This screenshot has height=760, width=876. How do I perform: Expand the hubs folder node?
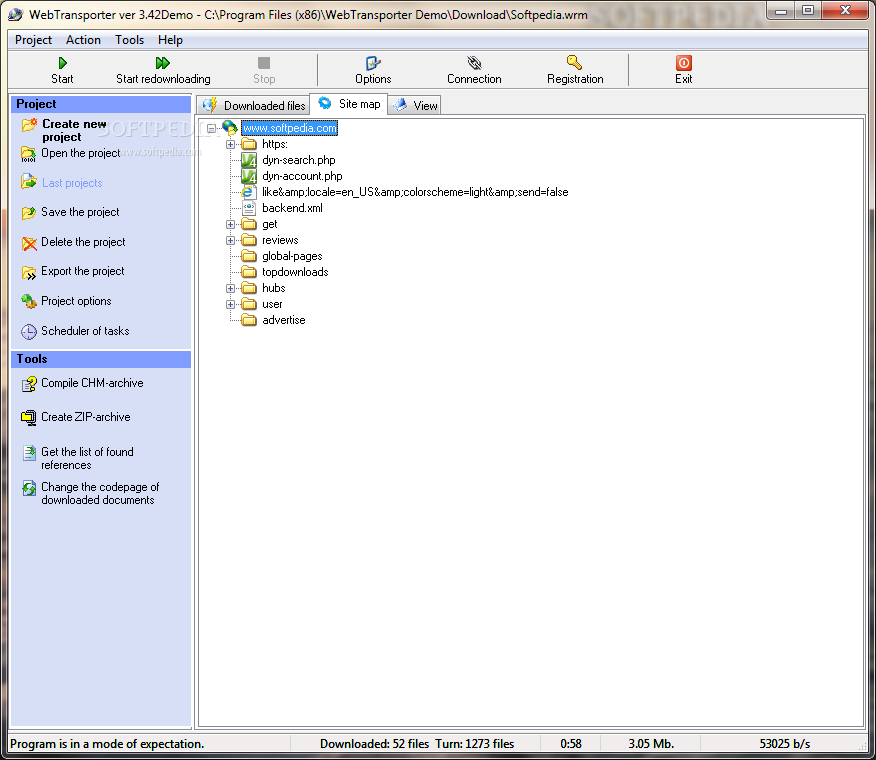230,289
